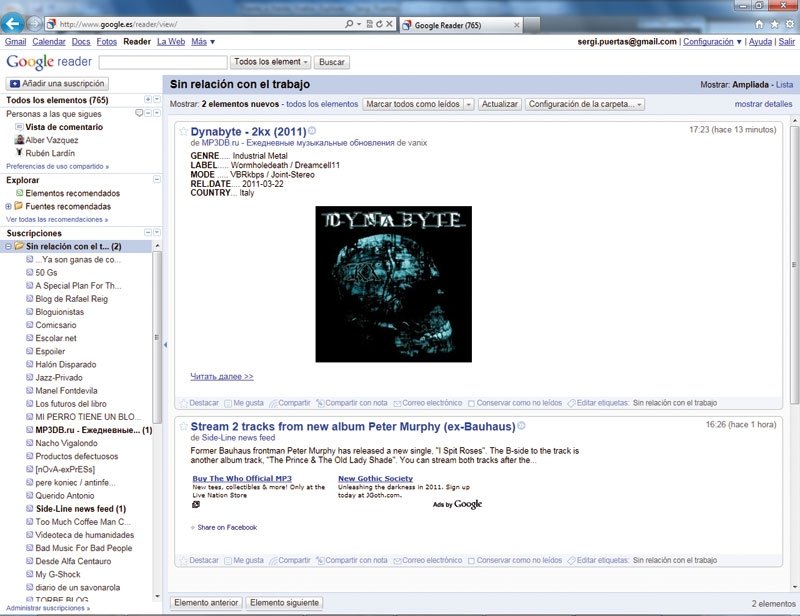Focus the Google Reader search field
The width and height of the screenshot is (800, 616).
[163, 62]
